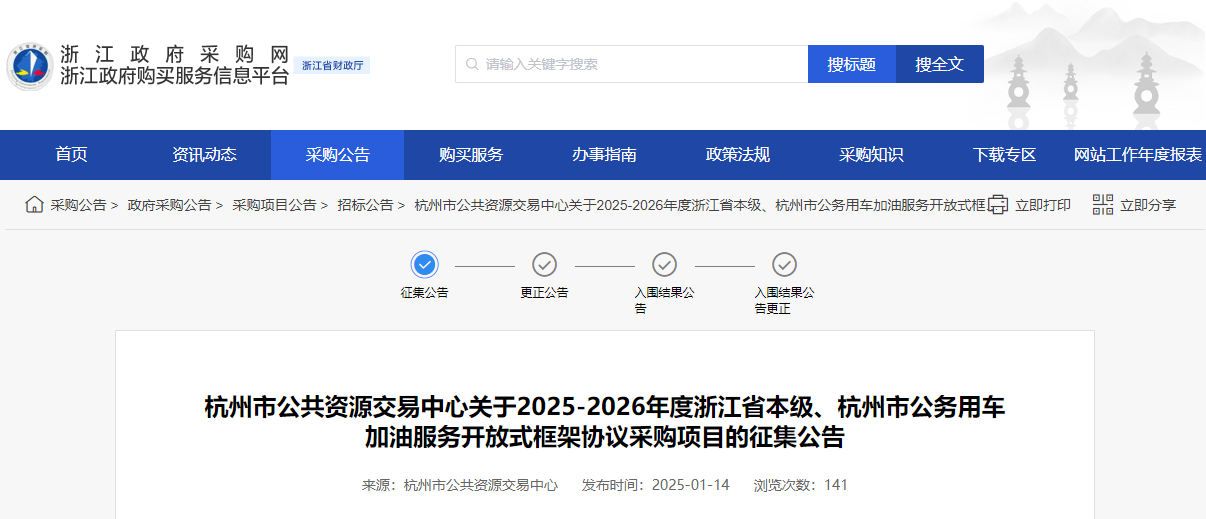Click the printer icon for 立即打印

coord(998,205)
